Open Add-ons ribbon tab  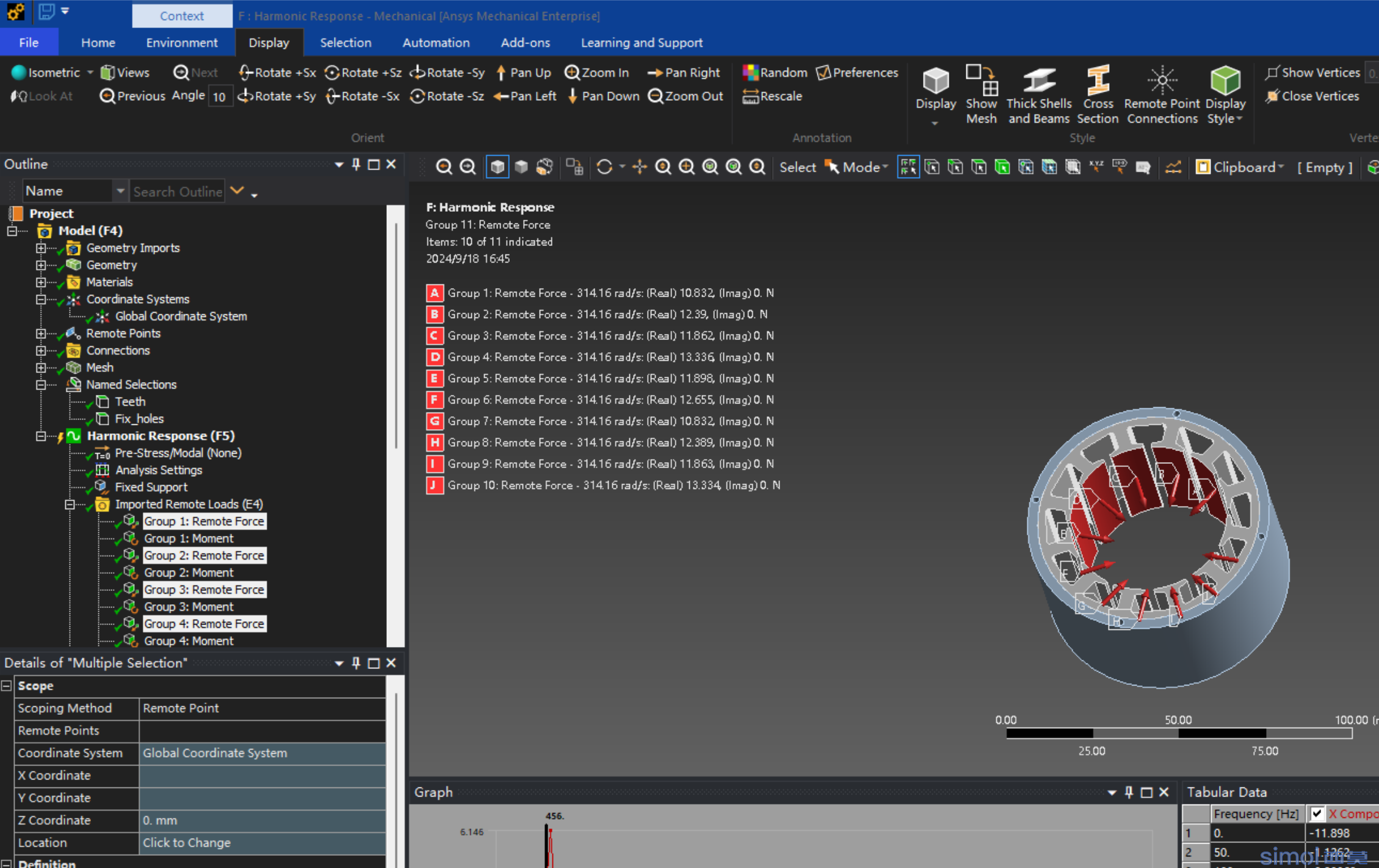tap(525, 43)
